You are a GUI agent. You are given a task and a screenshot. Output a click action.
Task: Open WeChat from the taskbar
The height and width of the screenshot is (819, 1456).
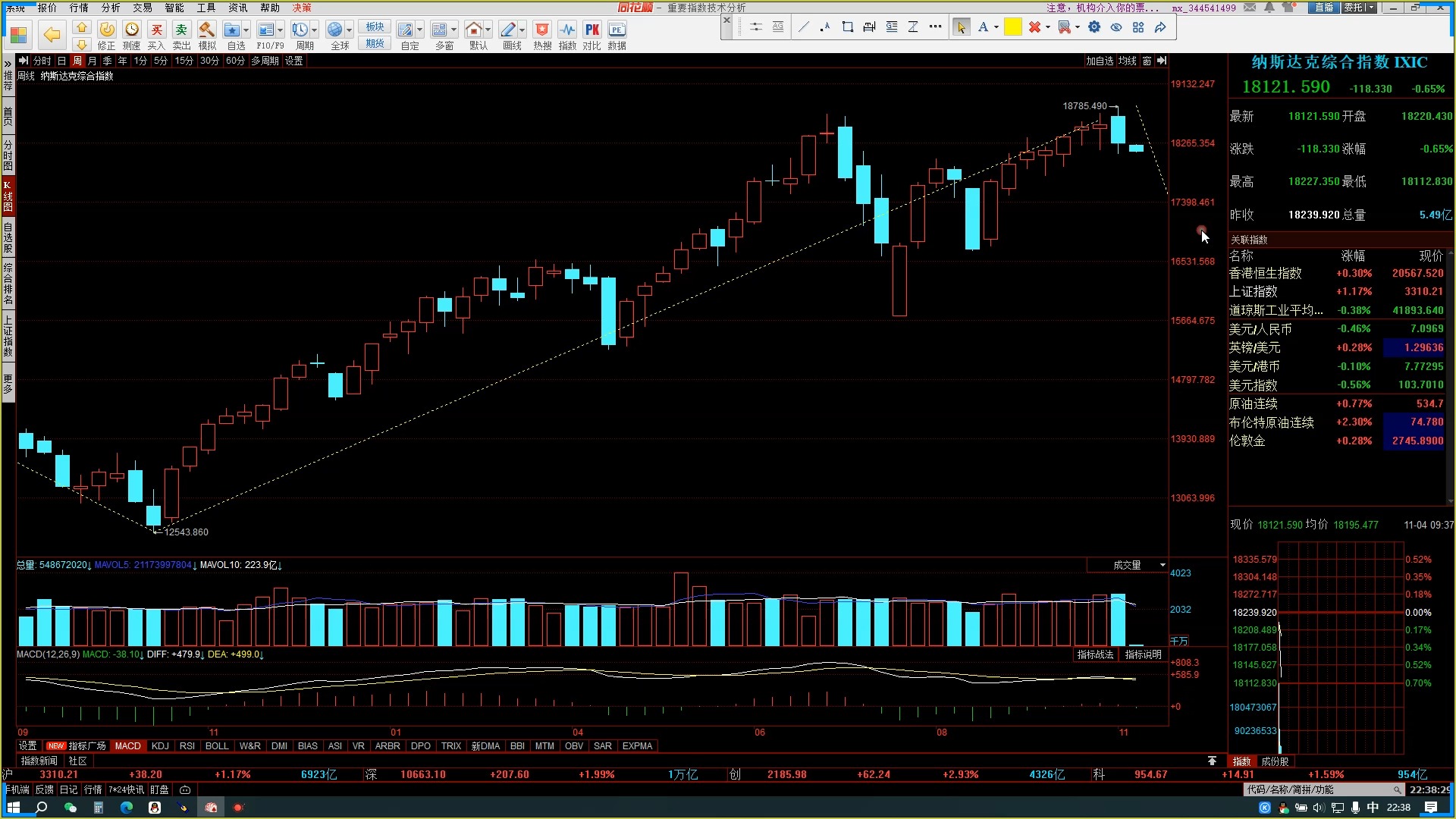[x=70, y=808]
